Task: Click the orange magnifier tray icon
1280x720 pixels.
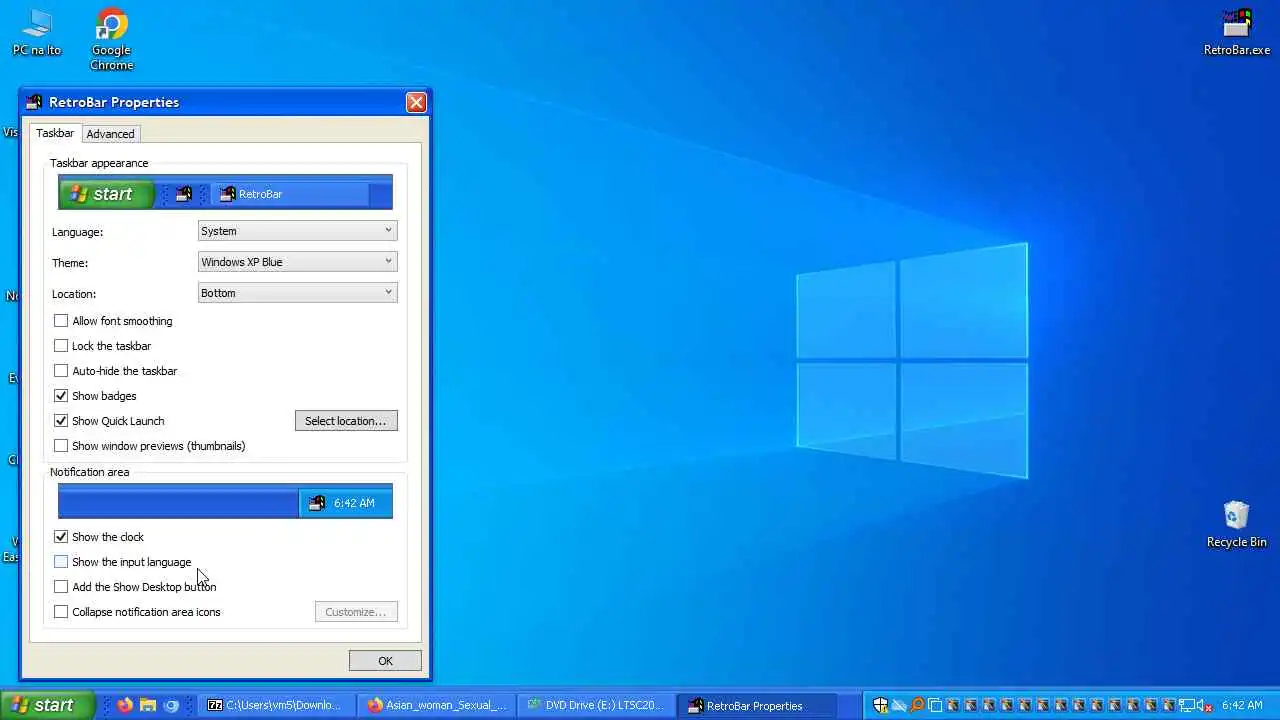Action: pos(917,705)
